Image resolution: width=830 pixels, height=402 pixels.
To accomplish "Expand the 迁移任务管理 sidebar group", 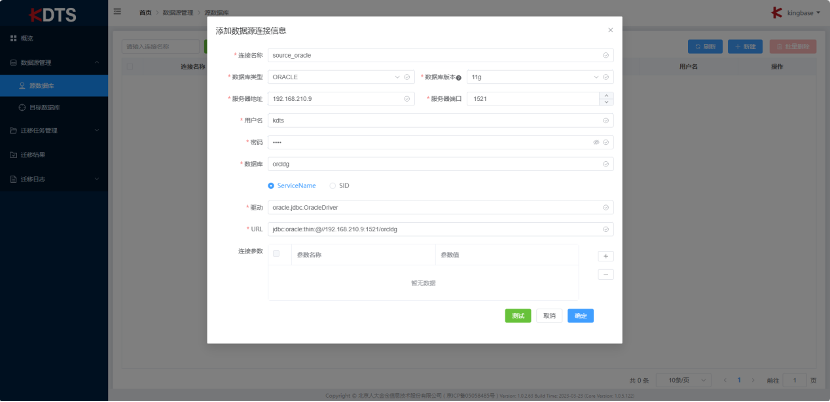I will [x=97, y=130].
